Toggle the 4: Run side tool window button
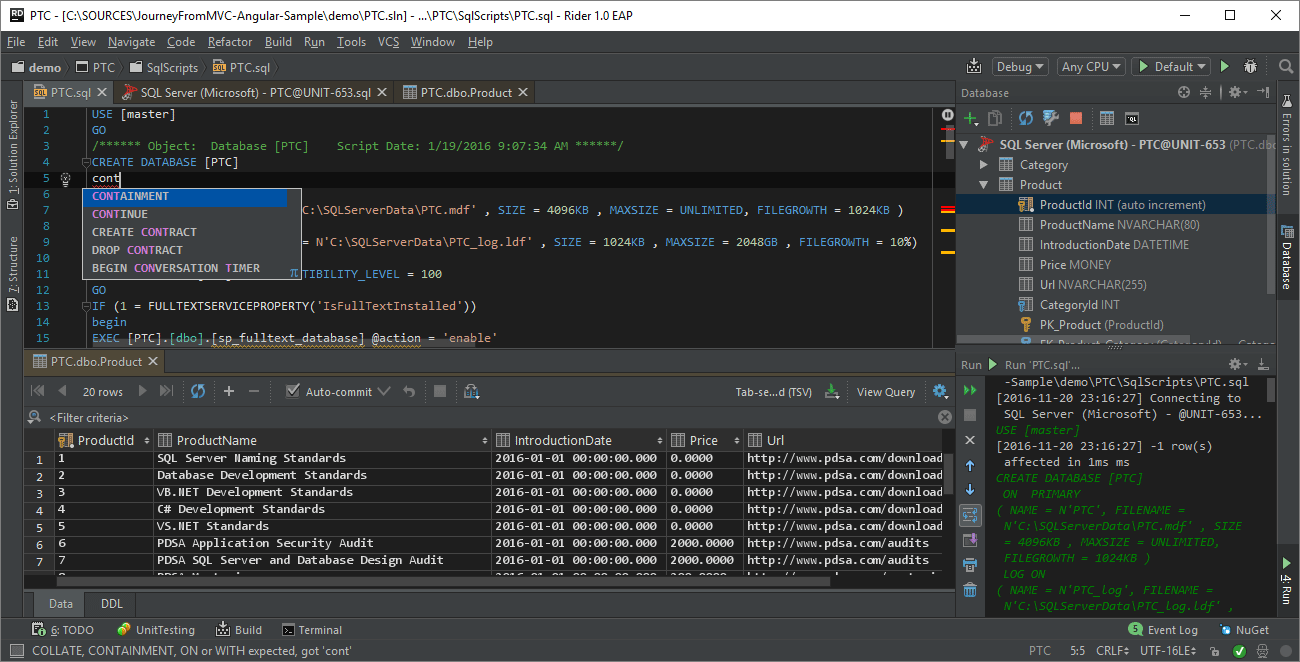Image resolution: width=1300 pixels, height=662 pixels. pos(1287,581)
